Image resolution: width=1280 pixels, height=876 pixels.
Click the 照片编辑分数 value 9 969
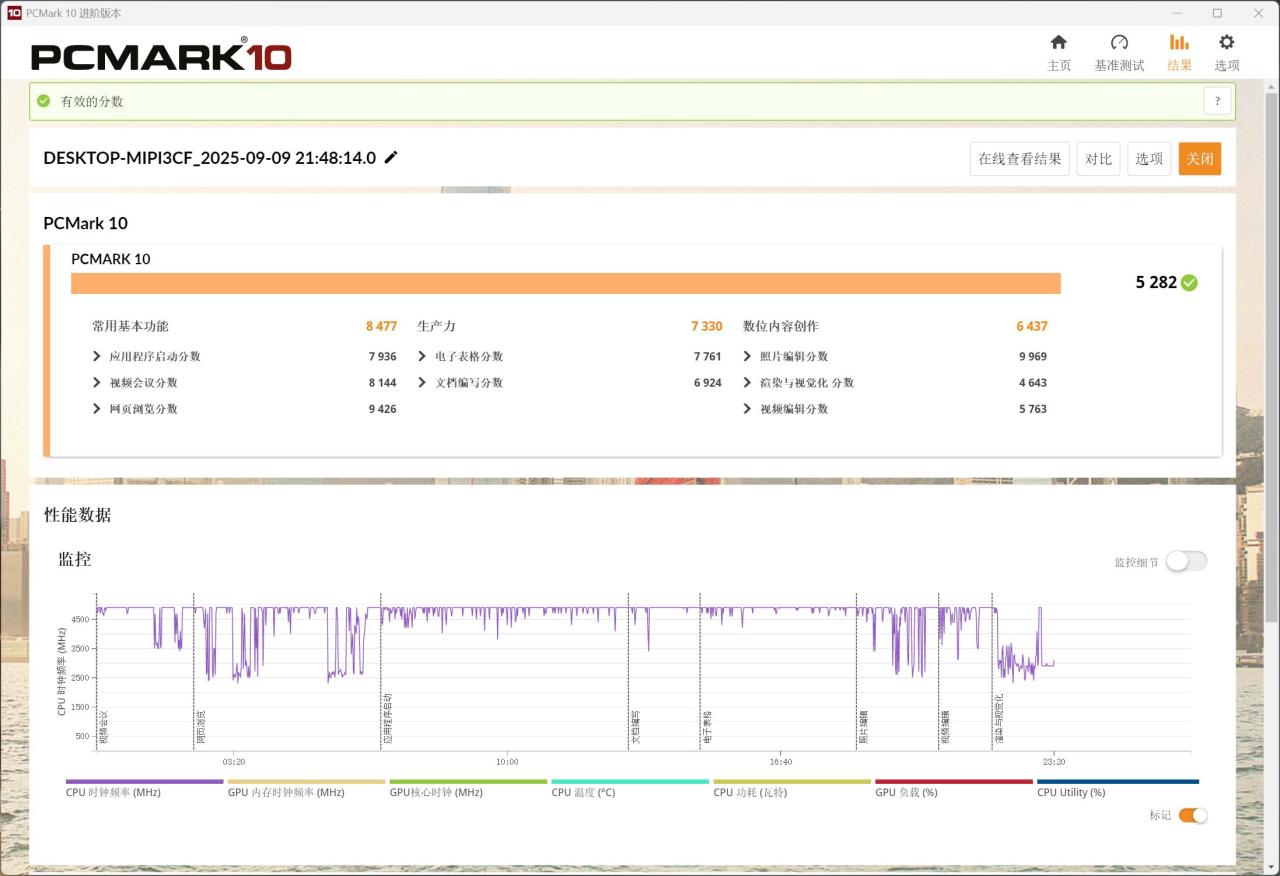tap(1033, 356)
